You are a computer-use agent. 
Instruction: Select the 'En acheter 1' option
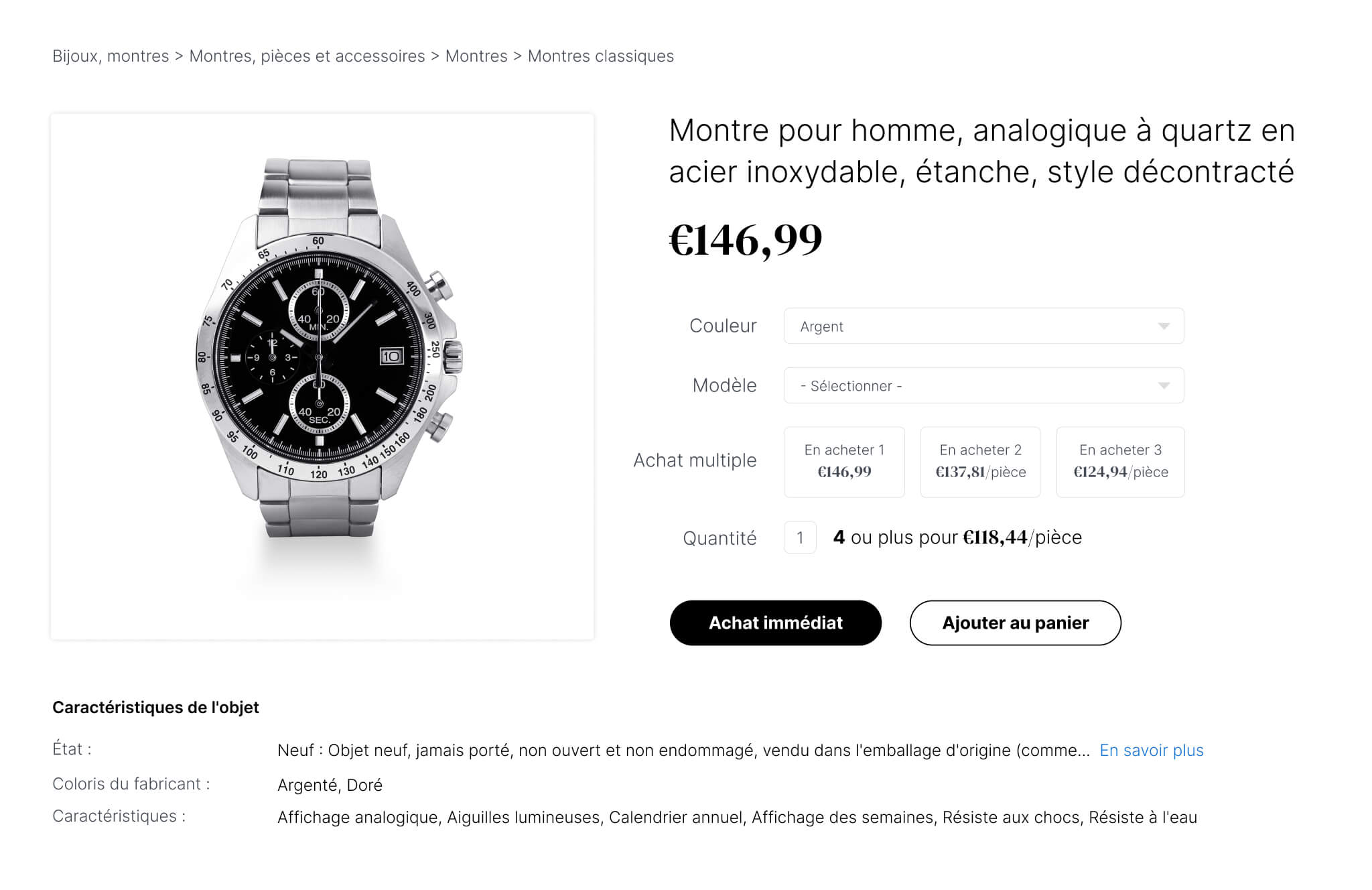(844, 462)
